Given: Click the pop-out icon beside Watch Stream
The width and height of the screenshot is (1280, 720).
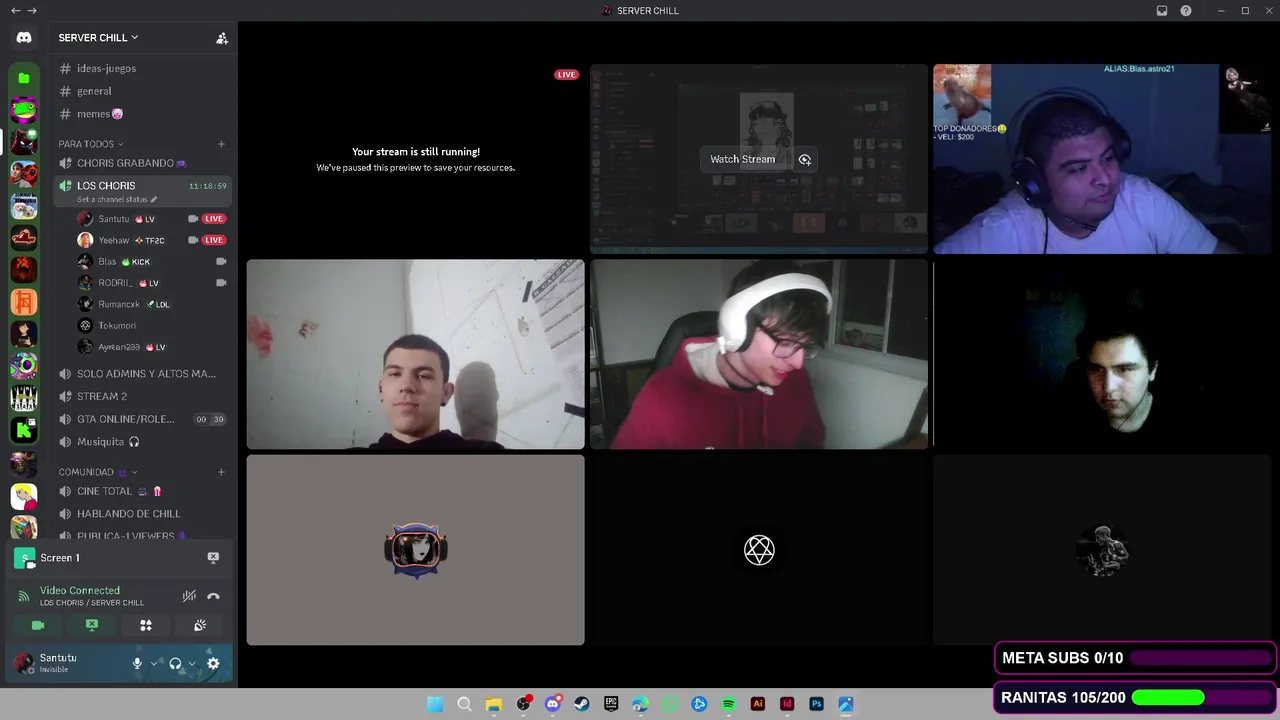Looking at the screenshot, I should [805, 159].
